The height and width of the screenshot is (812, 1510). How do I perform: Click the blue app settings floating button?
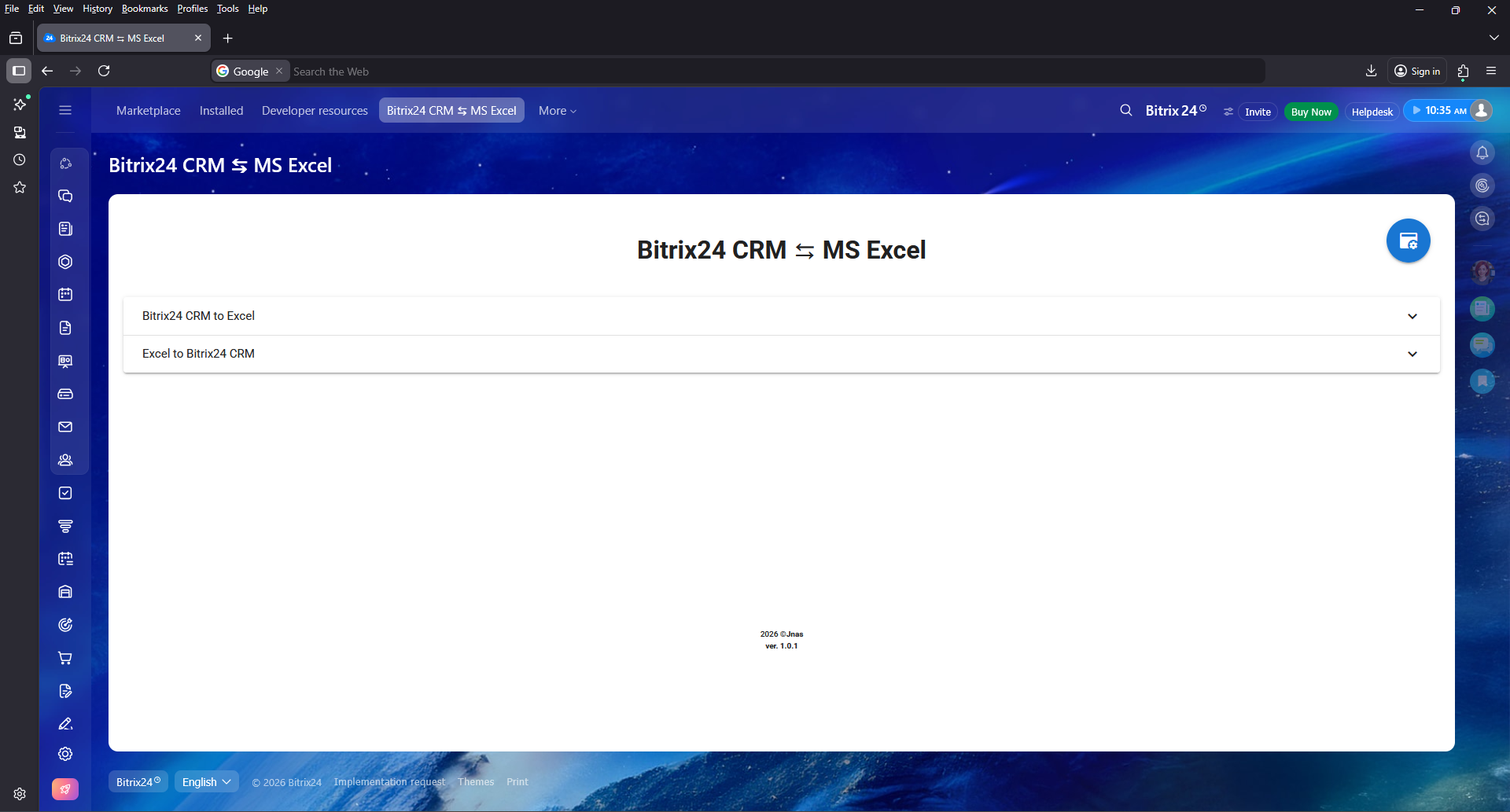click(1408, 241)
